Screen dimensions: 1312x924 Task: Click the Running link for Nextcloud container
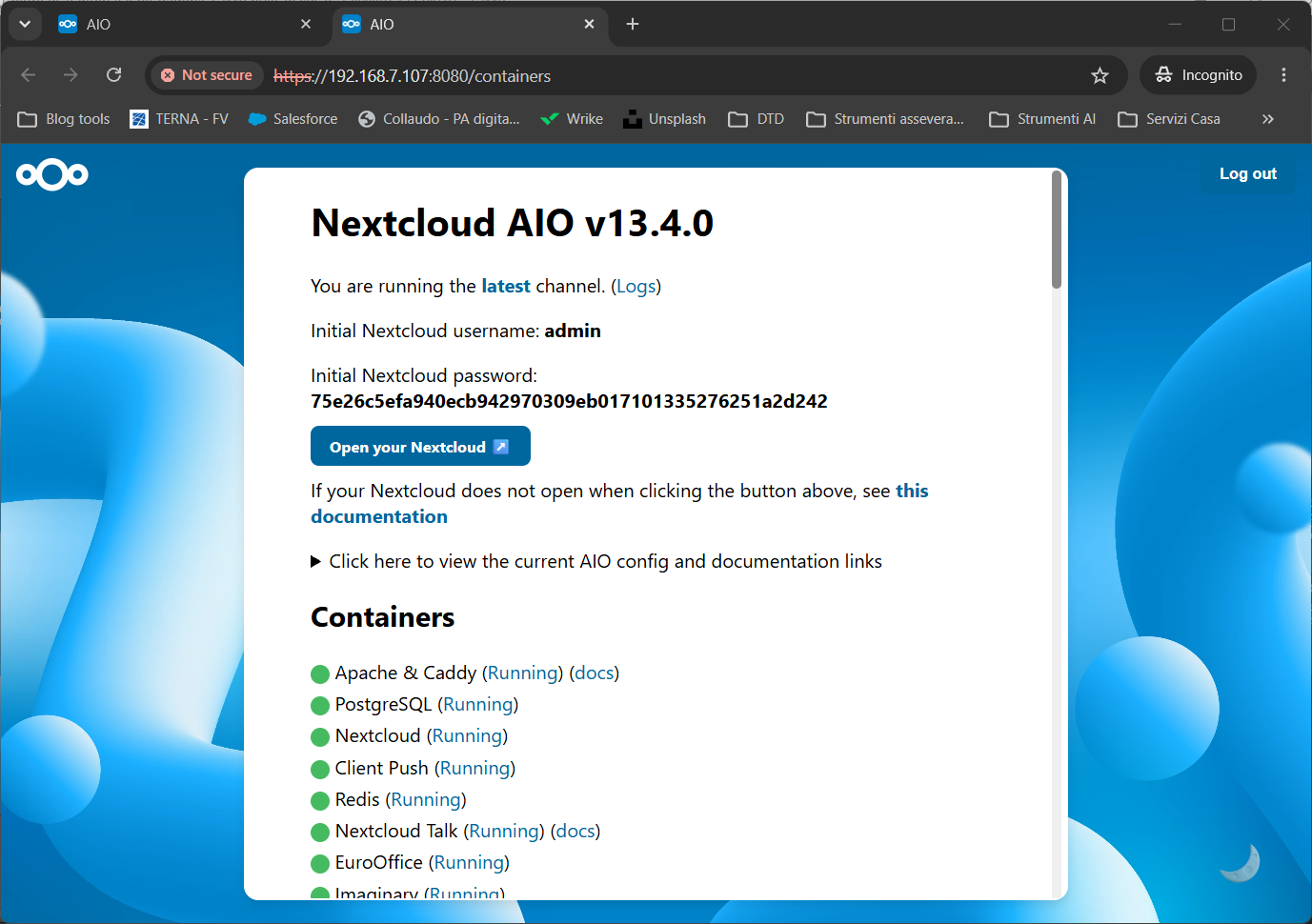467,735
